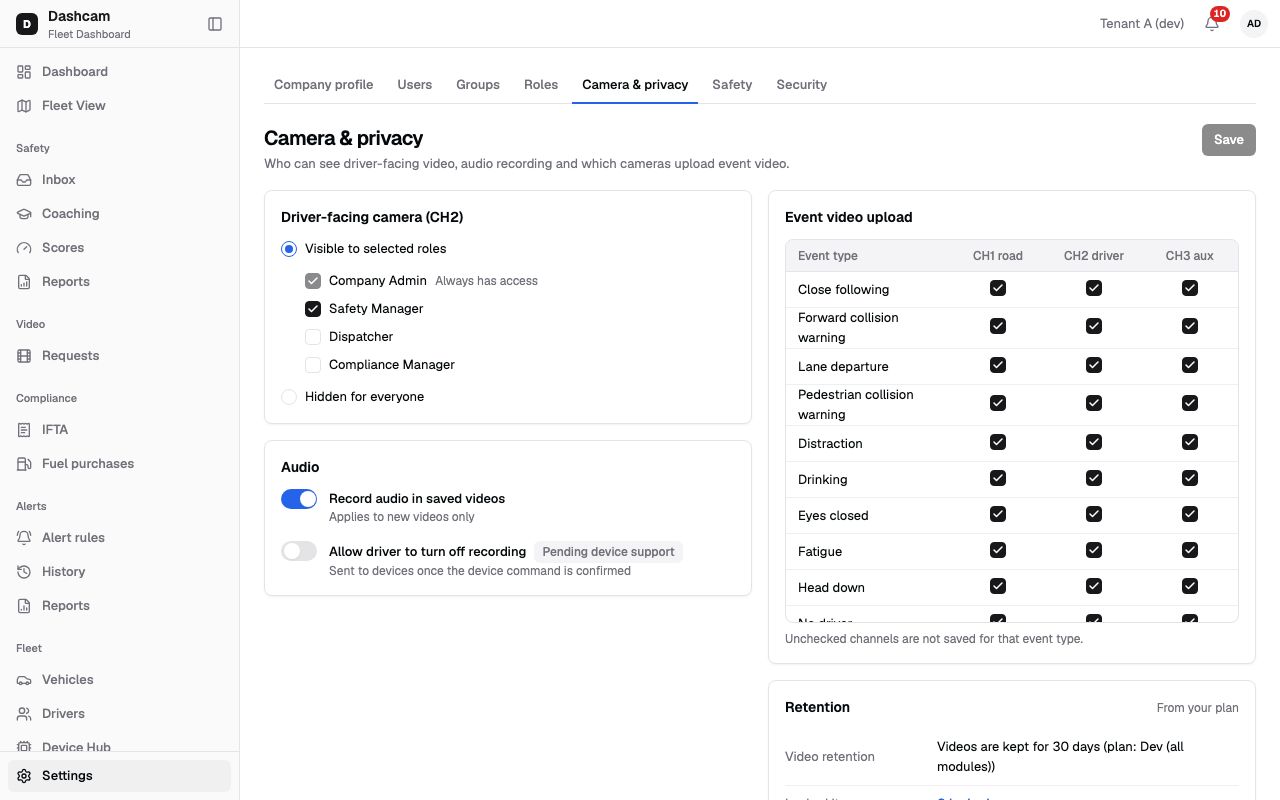Select Hidden for everyone radio
This screenshot has height=800, width=1280.
[289, 397]
